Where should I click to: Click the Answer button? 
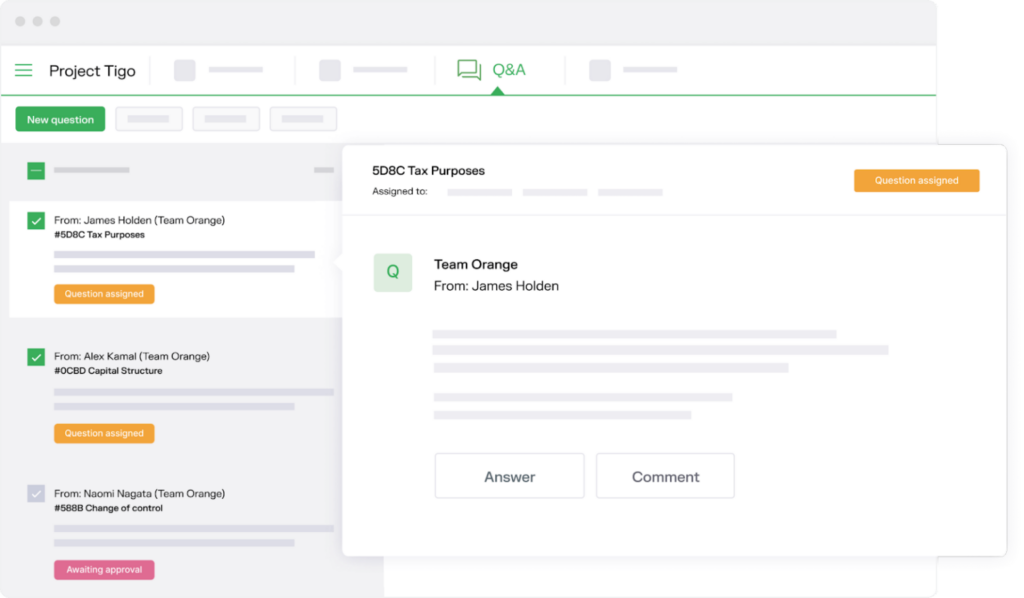509,475
